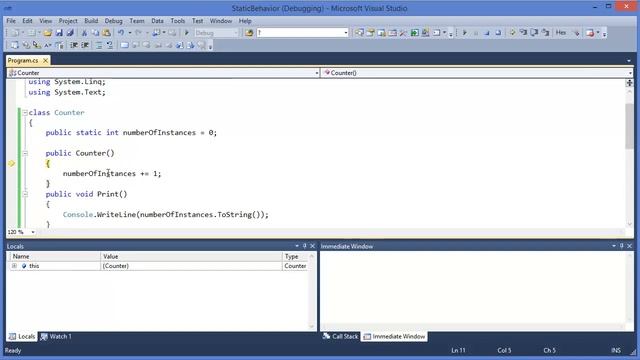Viewport: 640px width, 360px height.
Task: Click the Value column header in Locals
Action: coord(191,257)
